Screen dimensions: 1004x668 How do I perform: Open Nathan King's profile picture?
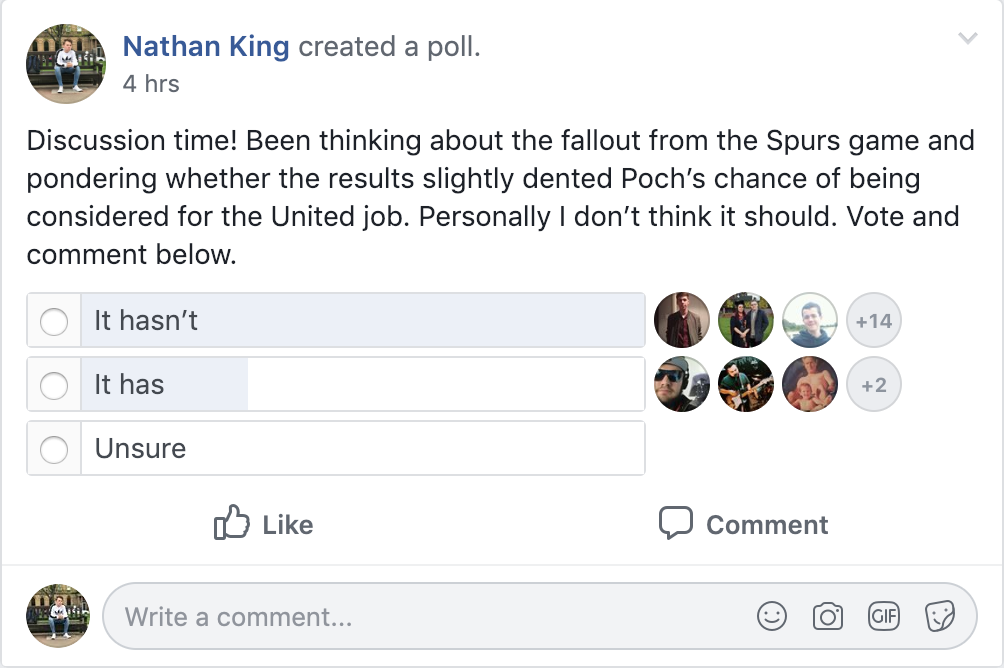[x=65, y=63]
